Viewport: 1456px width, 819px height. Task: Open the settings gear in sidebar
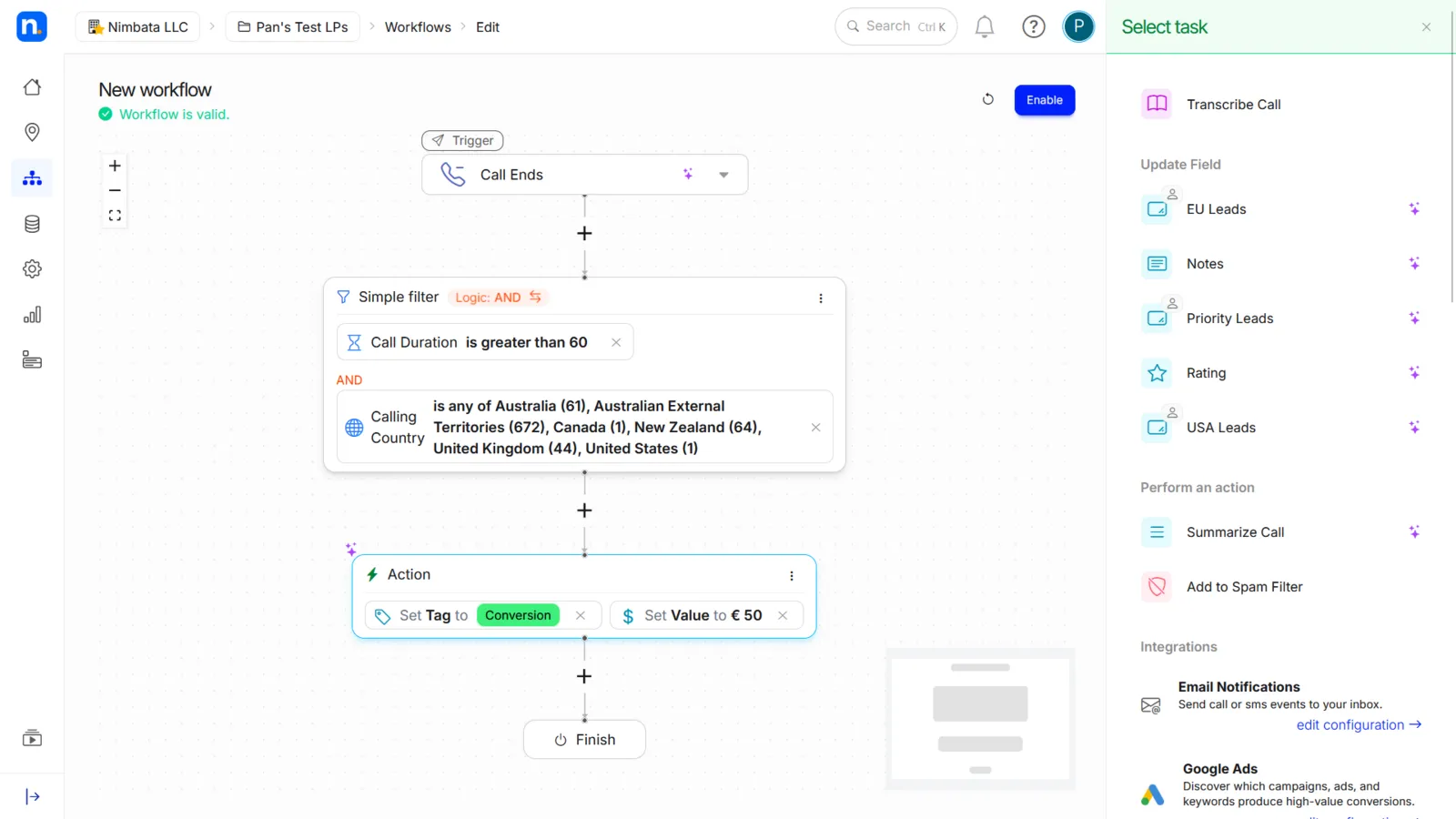32,269
